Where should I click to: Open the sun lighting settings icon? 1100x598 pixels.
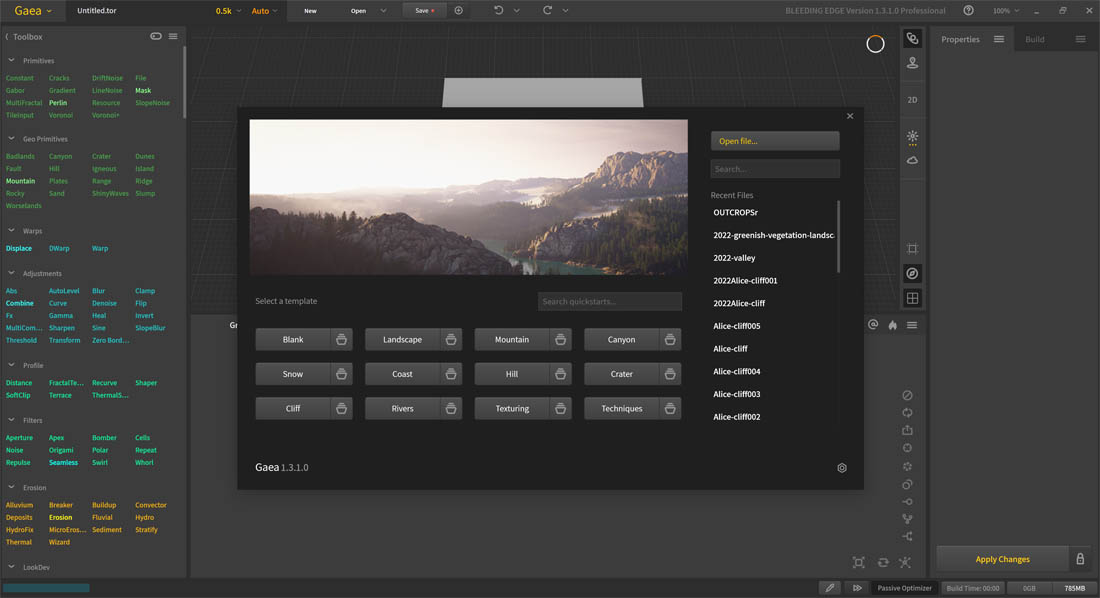coord(912,137)
